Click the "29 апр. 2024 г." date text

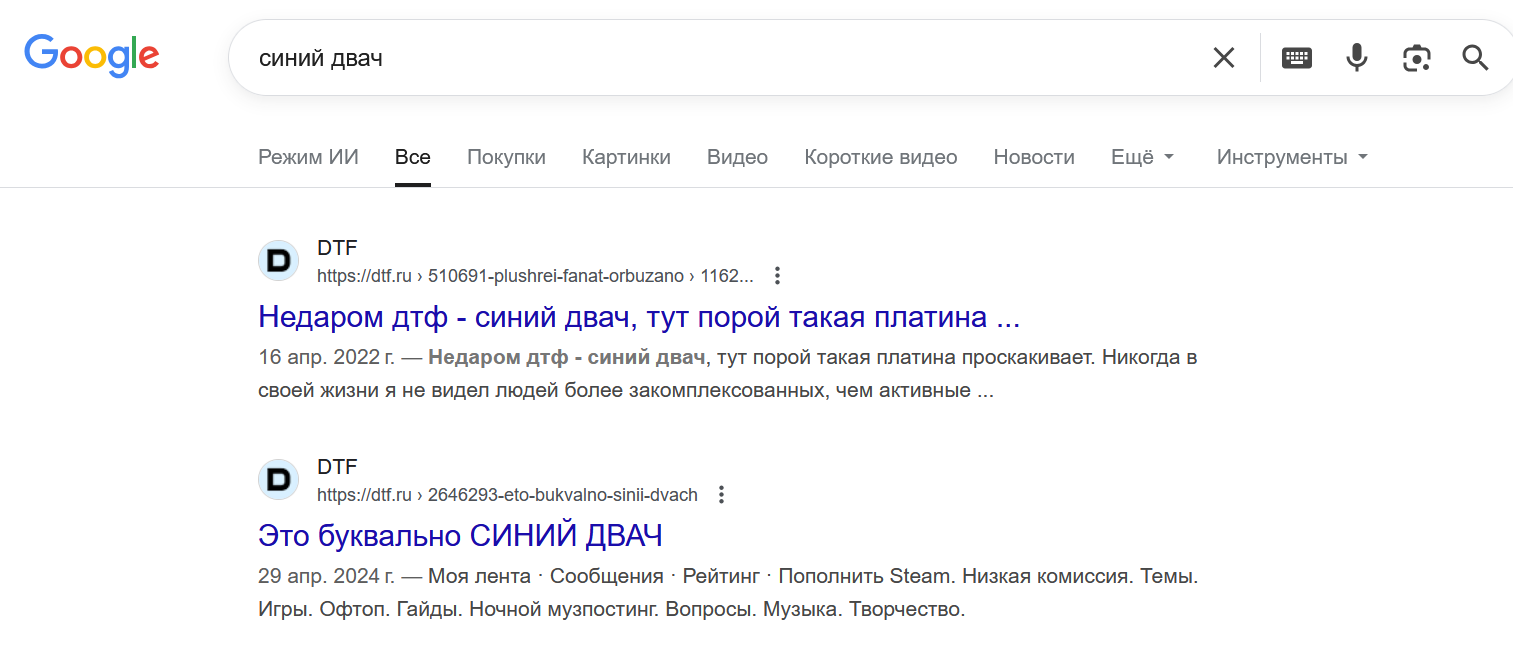[326, 577]
